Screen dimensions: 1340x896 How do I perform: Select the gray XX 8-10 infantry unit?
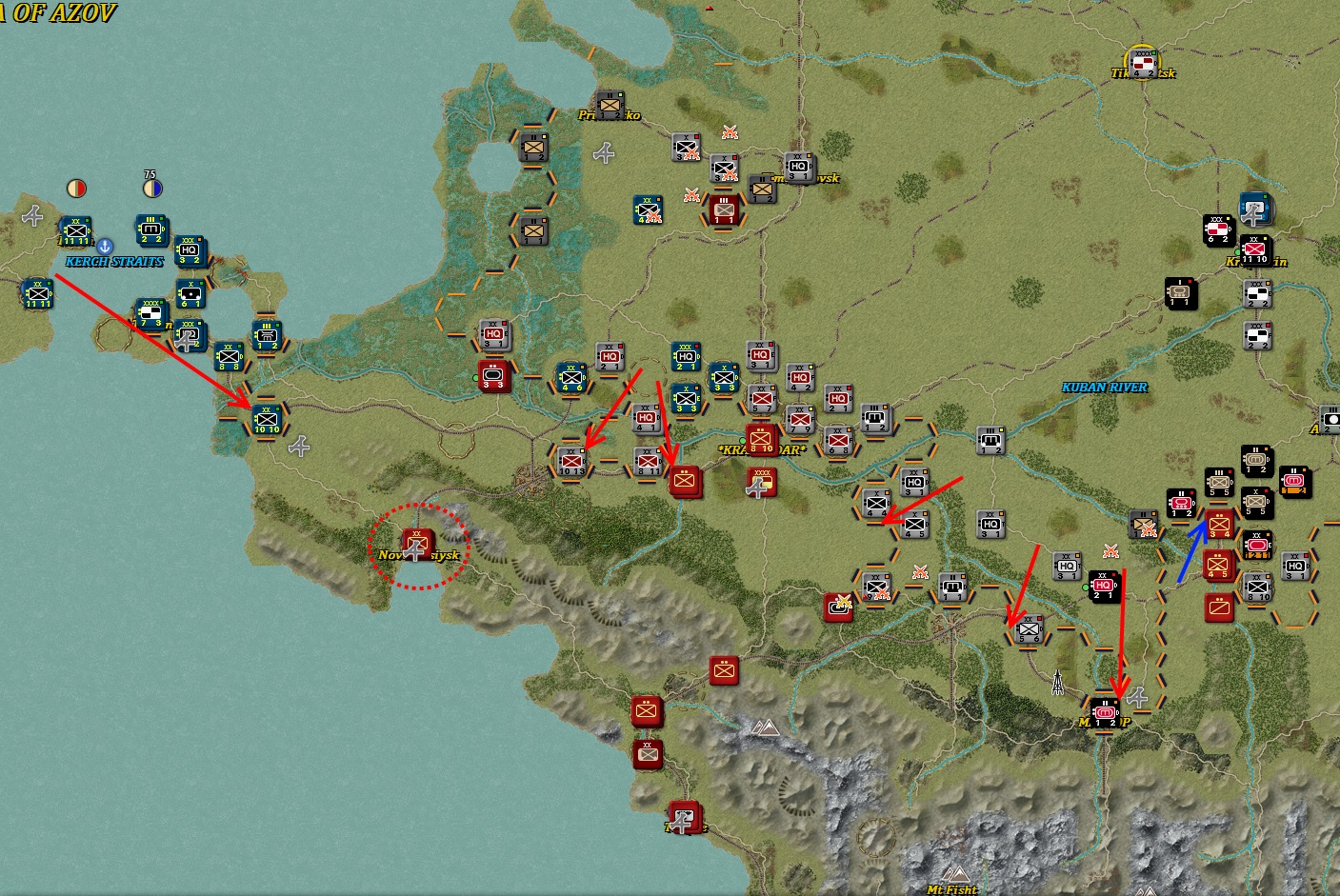coord(1256,587)
